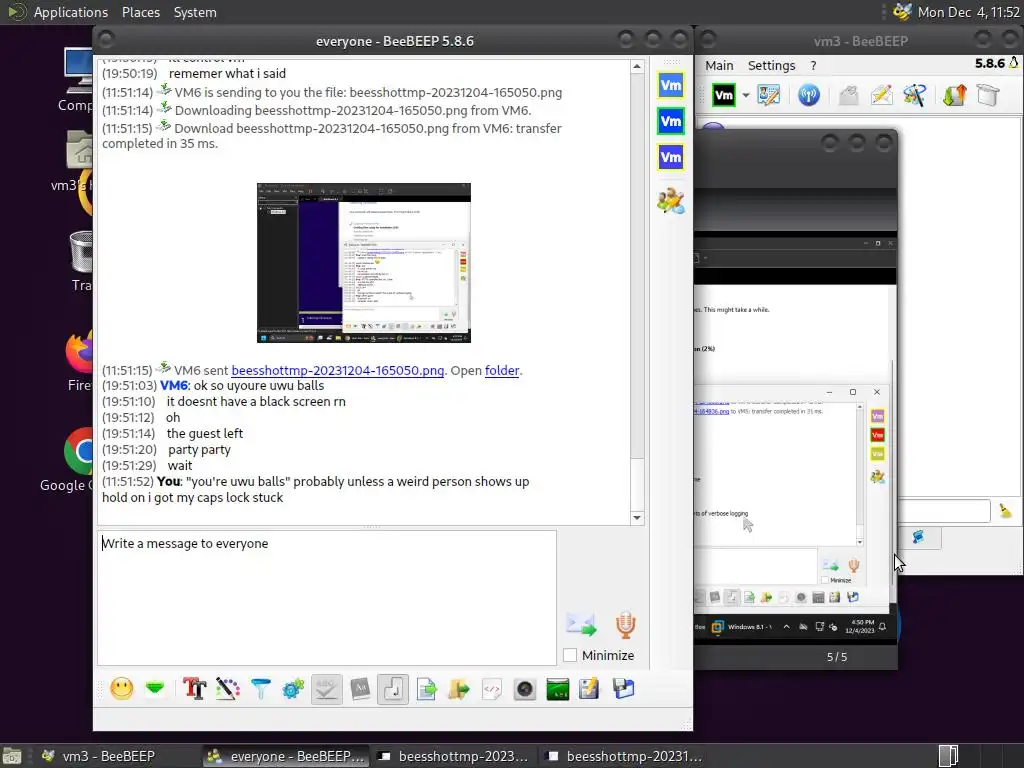The width and height of the screenshot is (1024, 768).
Task: Open file transfers up-down arrows icon
Action: 954,95
